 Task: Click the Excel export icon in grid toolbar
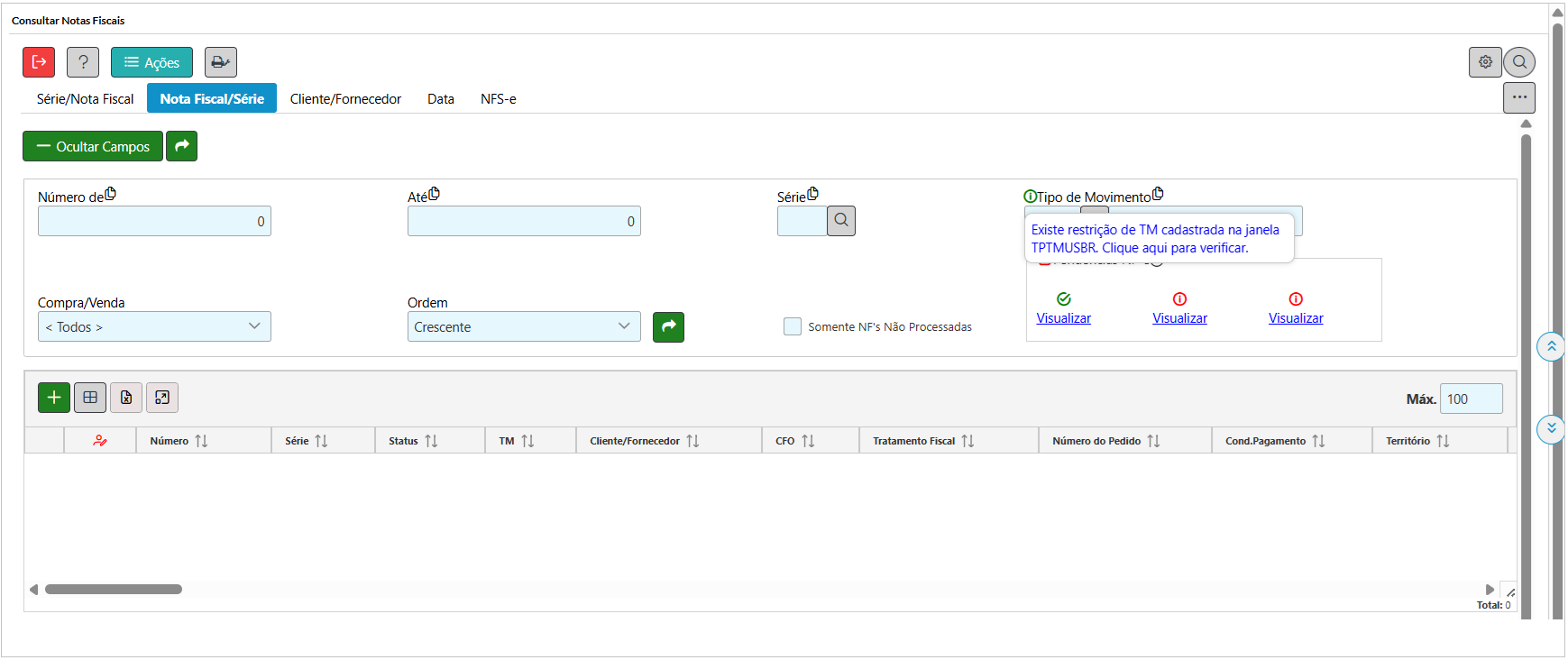(126, 398)
